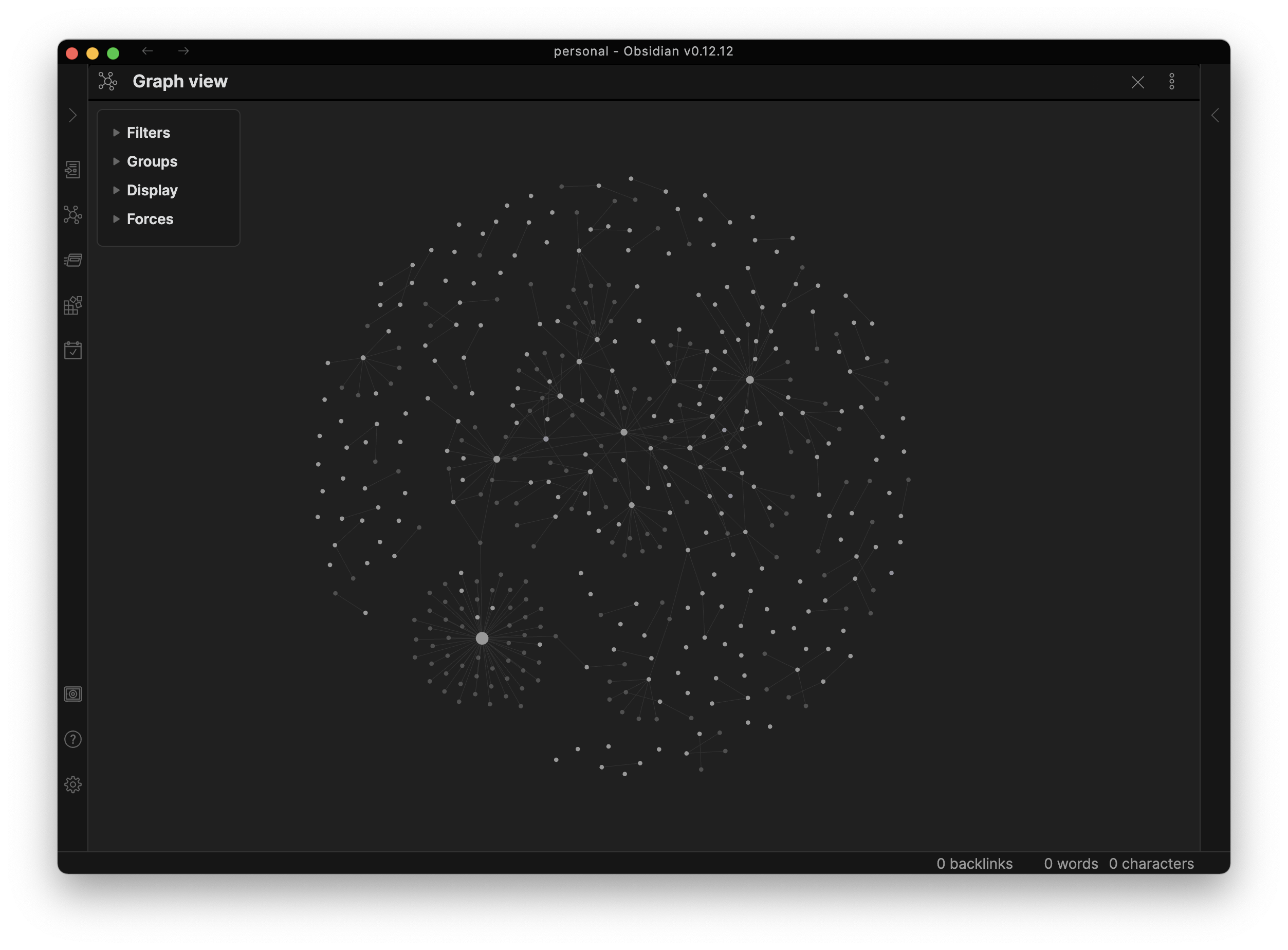Click the graph icon beside Graph view title

[x=107, y=82]
